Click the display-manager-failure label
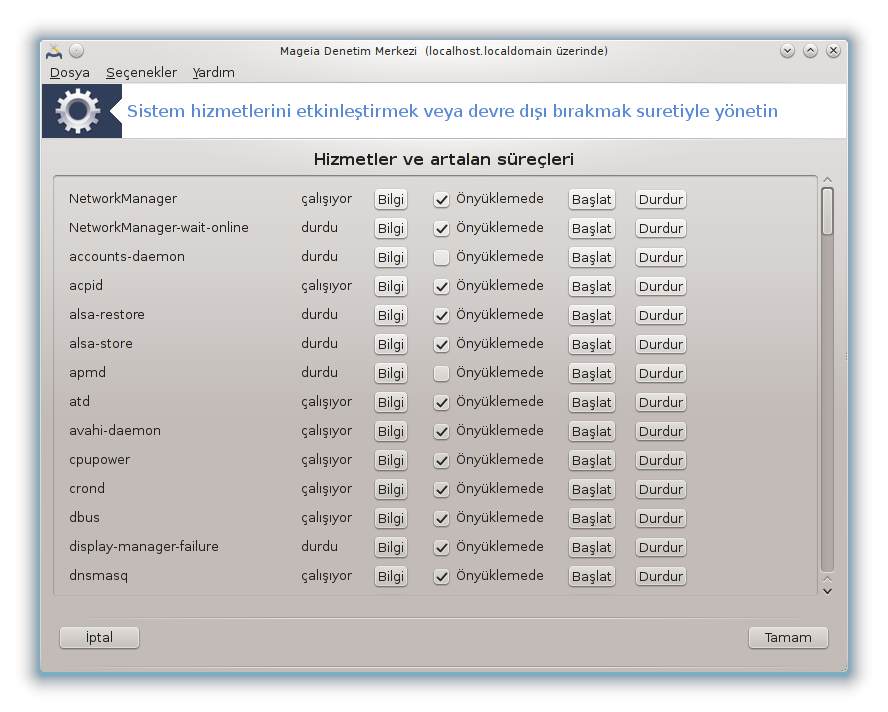The height and width of the screenshot is (712, 888). tap(144, 547)
